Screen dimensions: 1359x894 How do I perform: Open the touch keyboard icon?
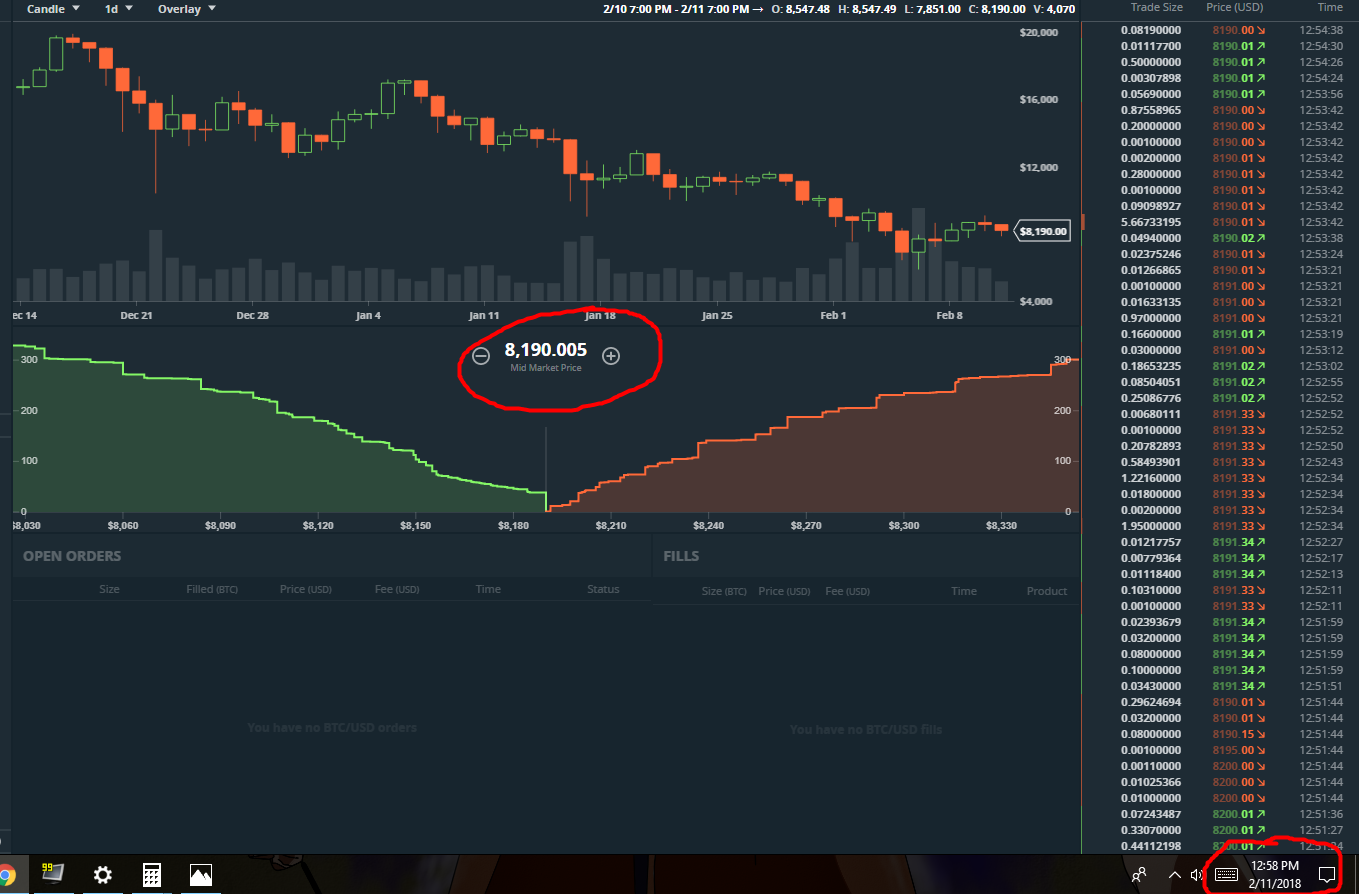pos(1226,875)
